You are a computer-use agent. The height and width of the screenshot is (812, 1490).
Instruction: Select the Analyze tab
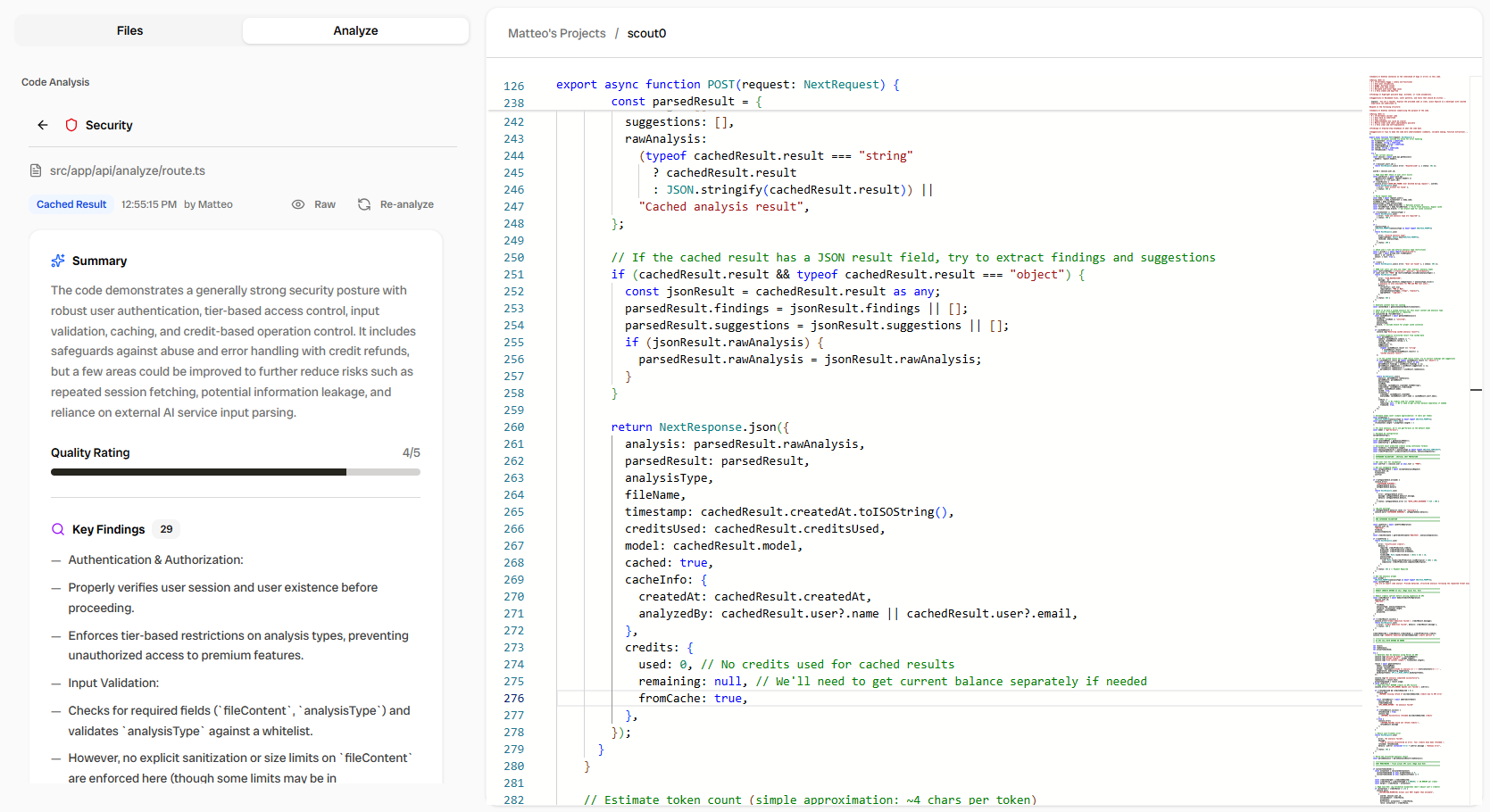(x=355, y=30)
